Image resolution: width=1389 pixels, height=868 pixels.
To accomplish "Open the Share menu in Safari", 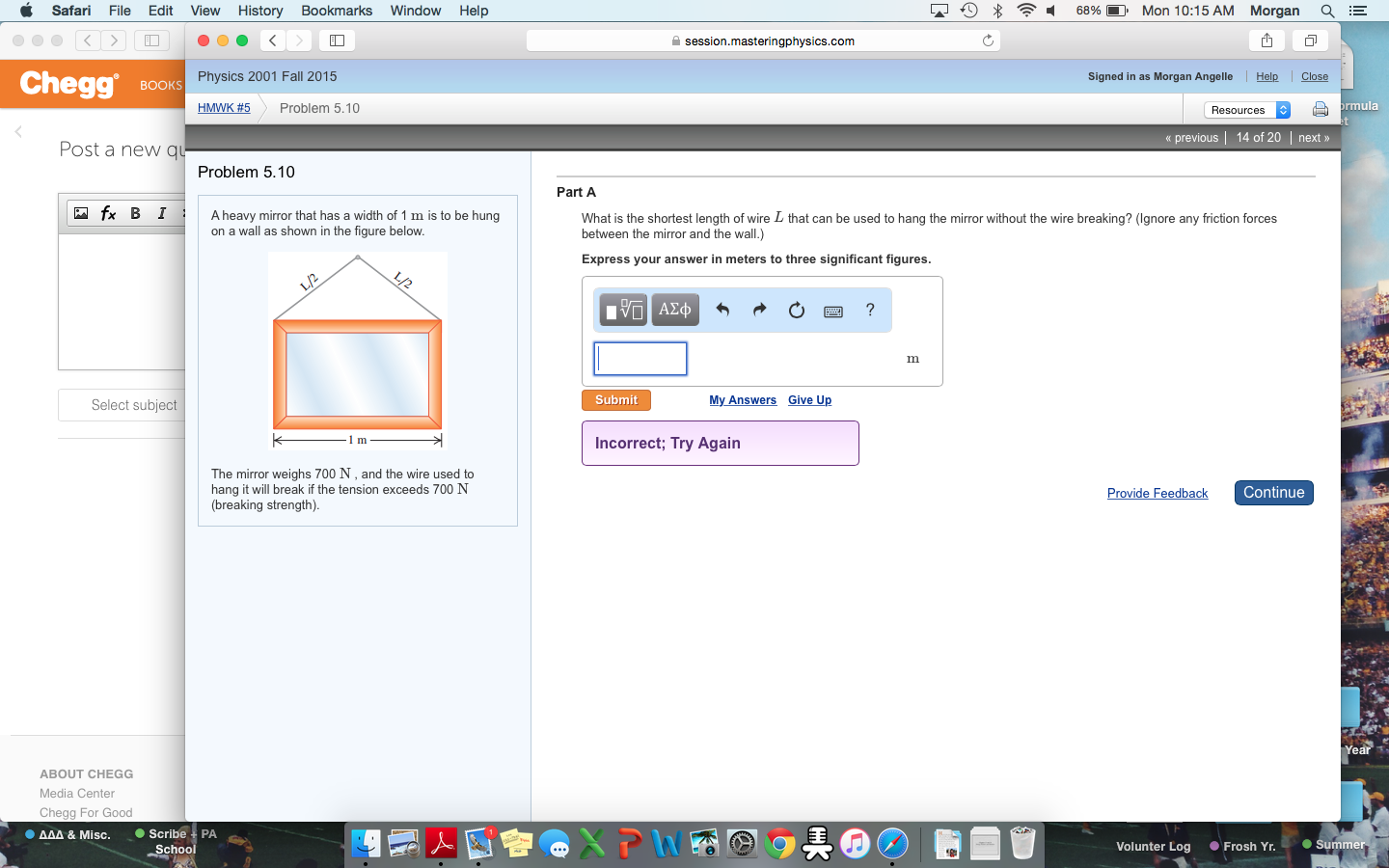I will (1266, 41).
